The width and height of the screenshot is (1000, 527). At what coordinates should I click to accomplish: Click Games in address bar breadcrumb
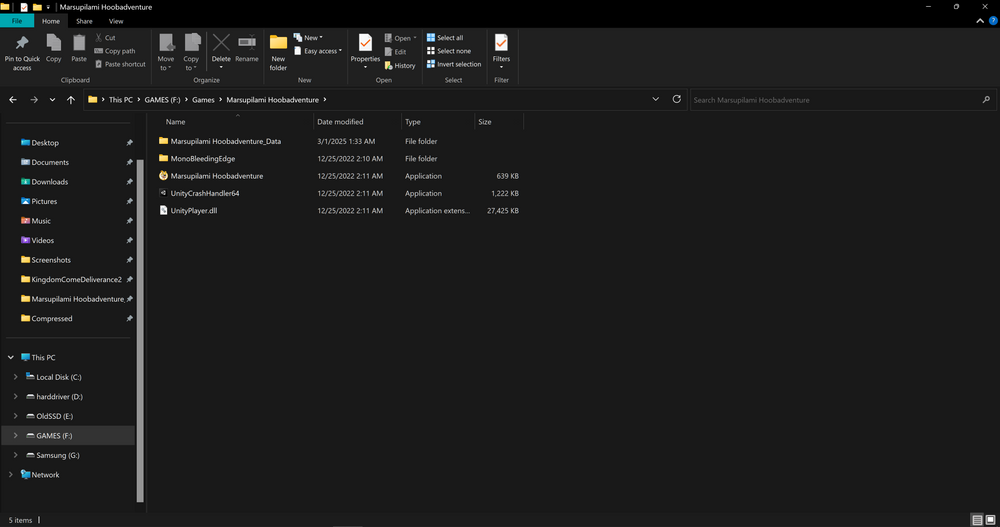tap(203, 100)
